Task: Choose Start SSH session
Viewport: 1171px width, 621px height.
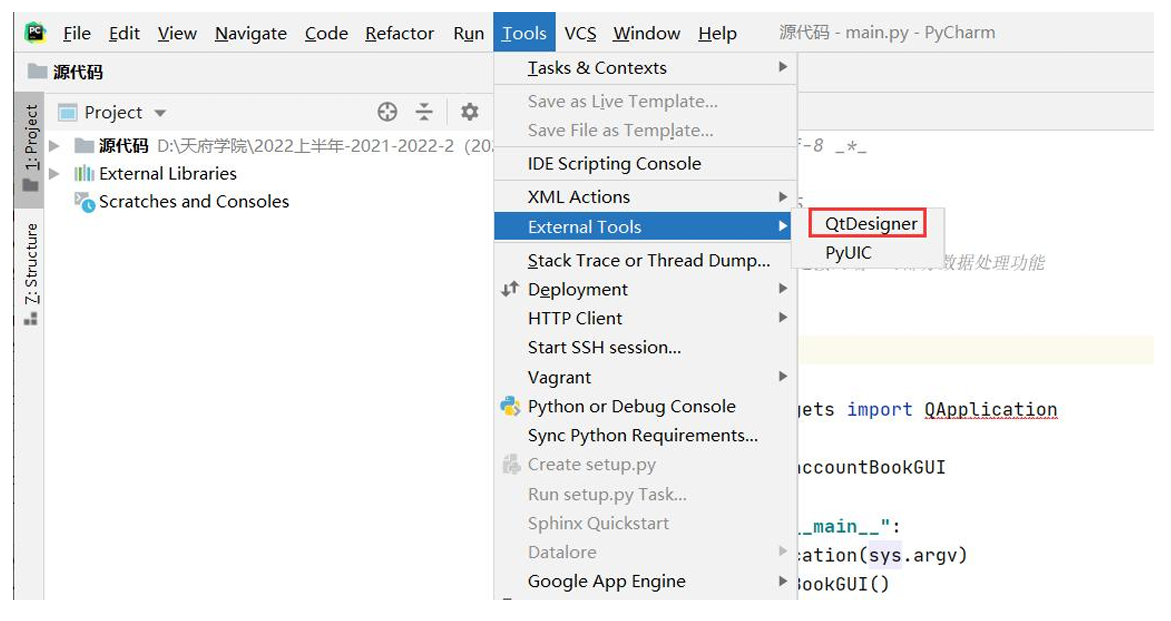Action: [x=646, y=348]
